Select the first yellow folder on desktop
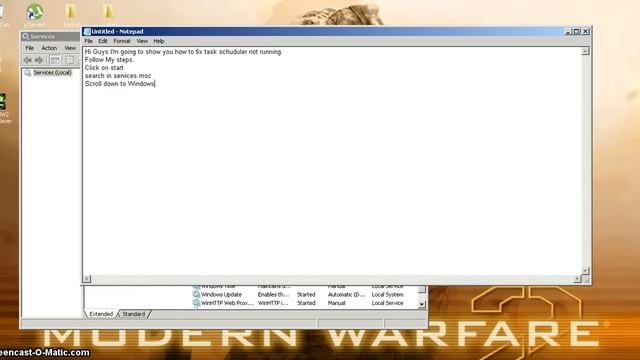 pos(71,11)
